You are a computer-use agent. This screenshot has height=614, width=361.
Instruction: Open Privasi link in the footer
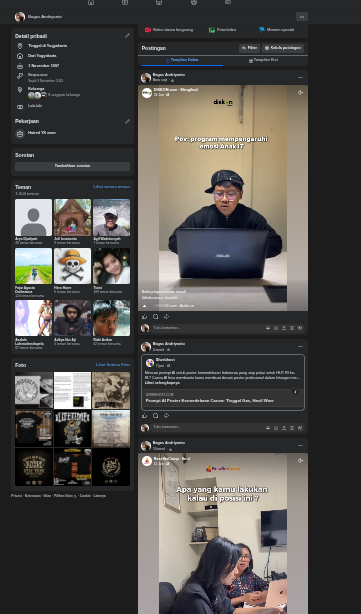point(16,496)
